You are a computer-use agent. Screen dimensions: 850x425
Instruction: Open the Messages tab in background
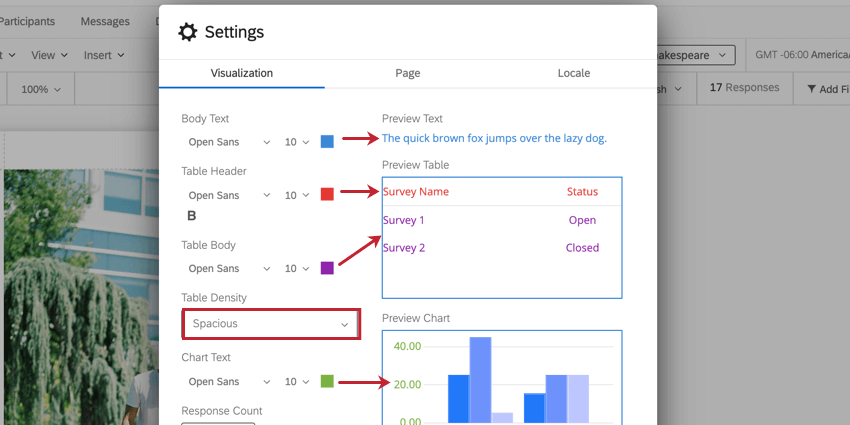[x=105, y=21]
